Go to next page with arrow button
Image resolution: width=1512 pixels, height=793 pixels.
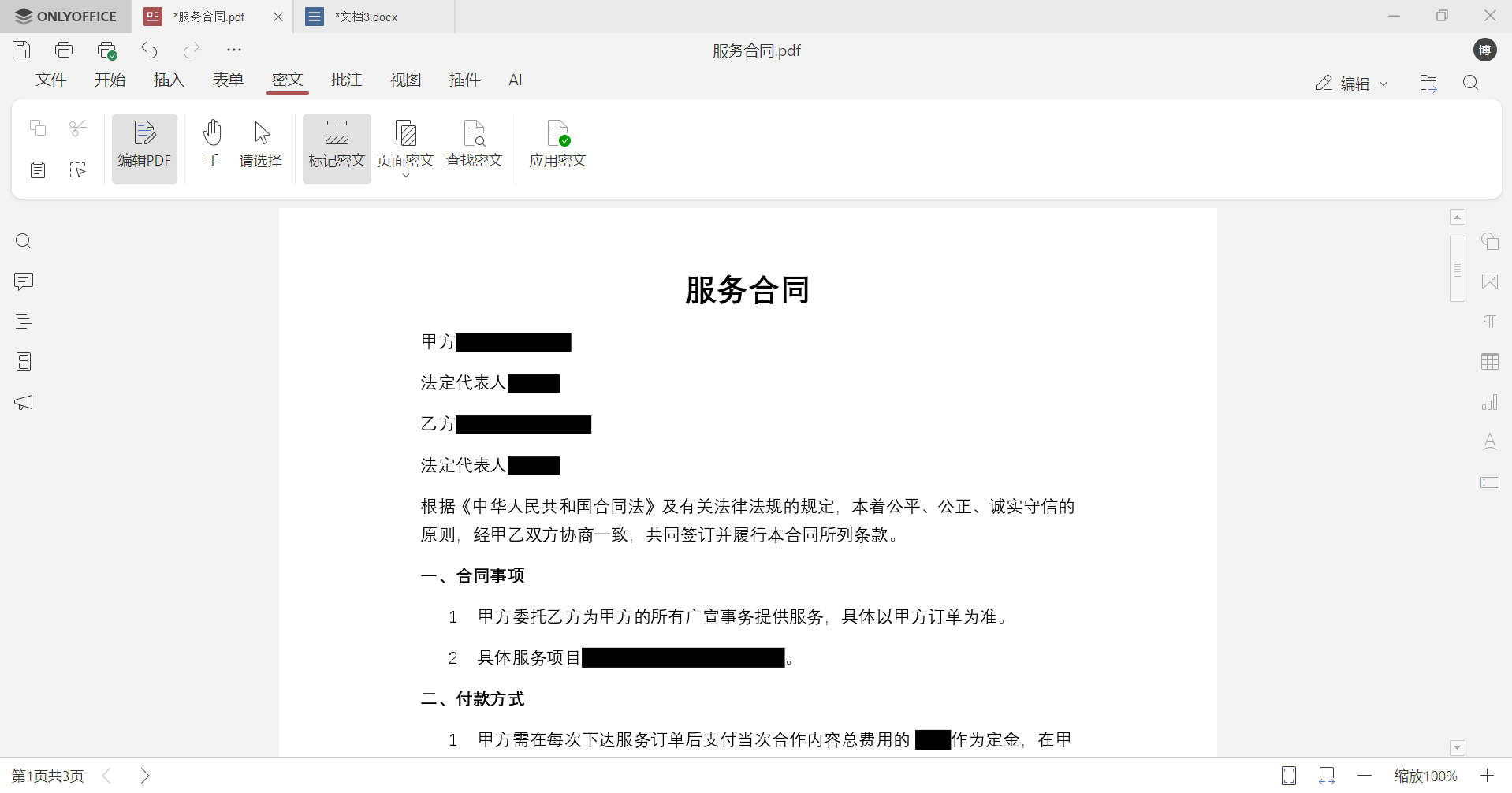click(x=145, y=775)
